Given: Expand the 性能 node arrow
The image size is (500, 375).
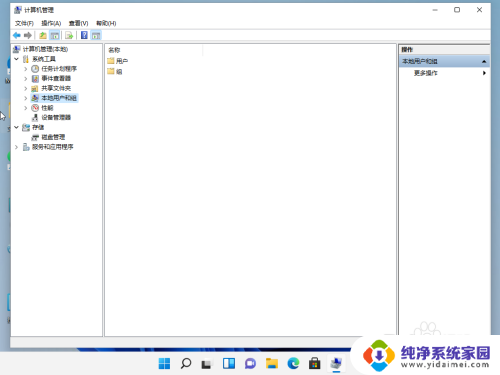Looking at the screenshot, I should [26, 108].
